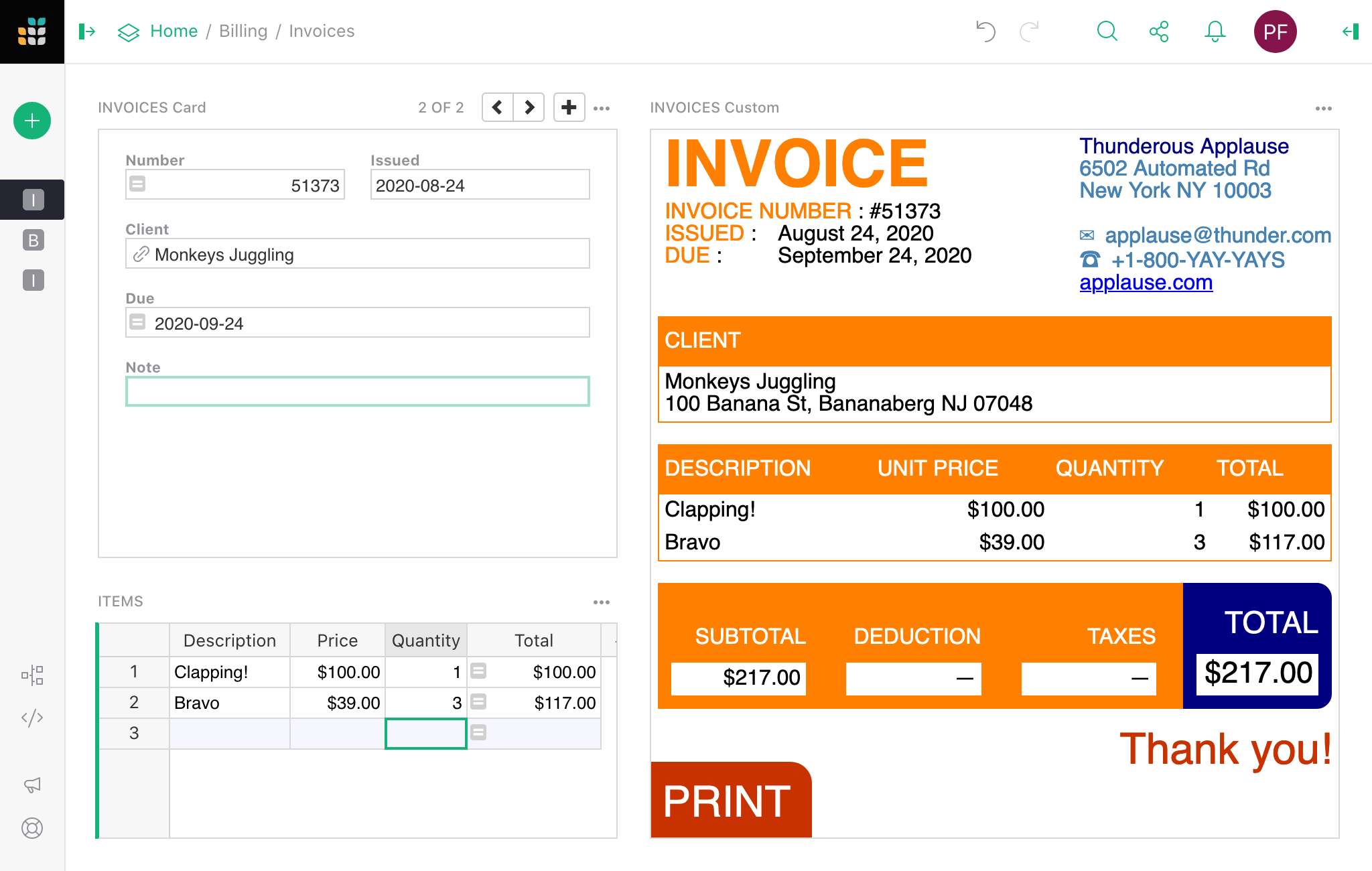This screenshot has width=1372, height=871.
Task: Click the share/network icon
Action: click(x=1160, y=31)
